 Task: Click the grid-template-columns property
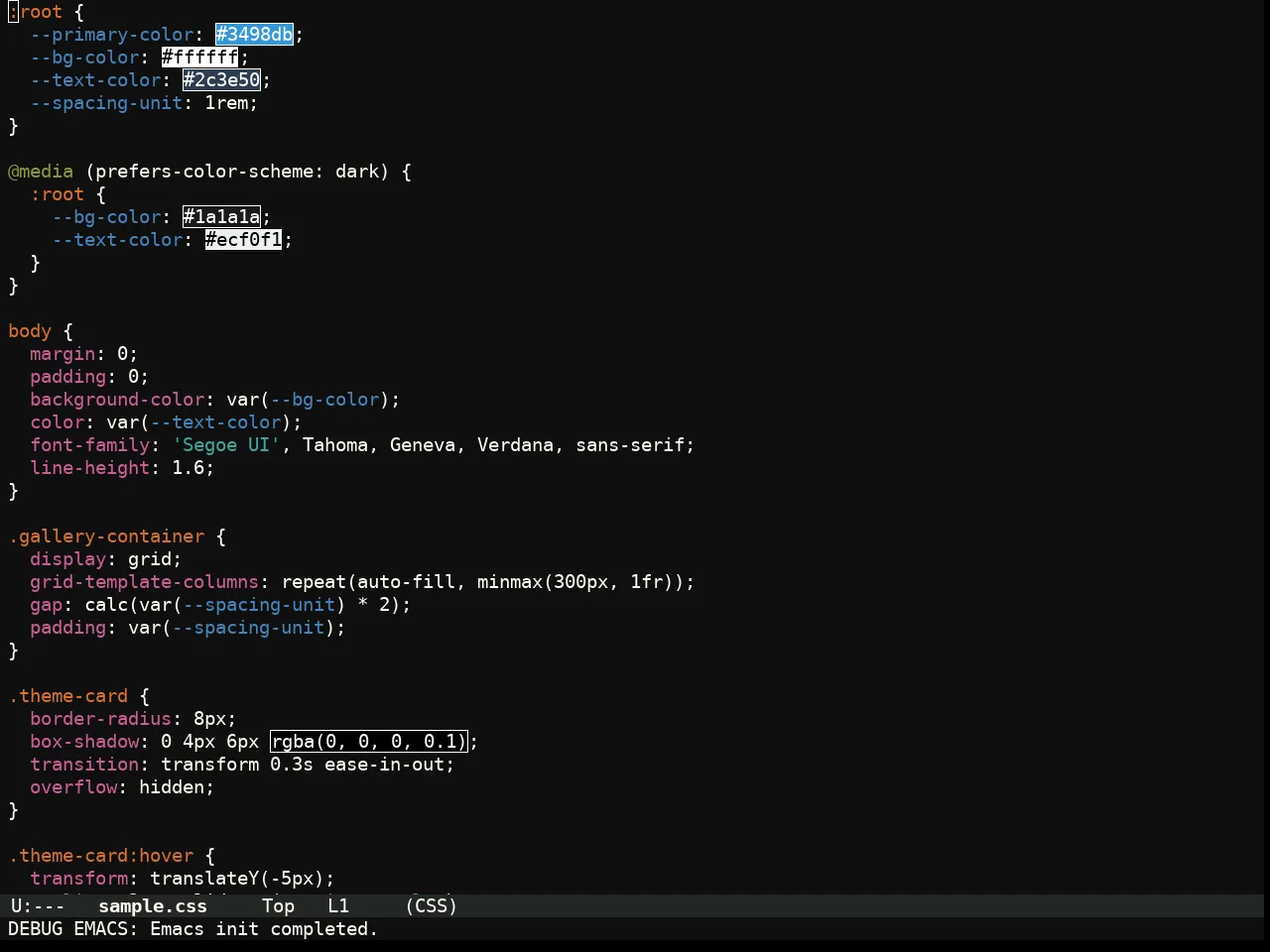pos(145,582)
